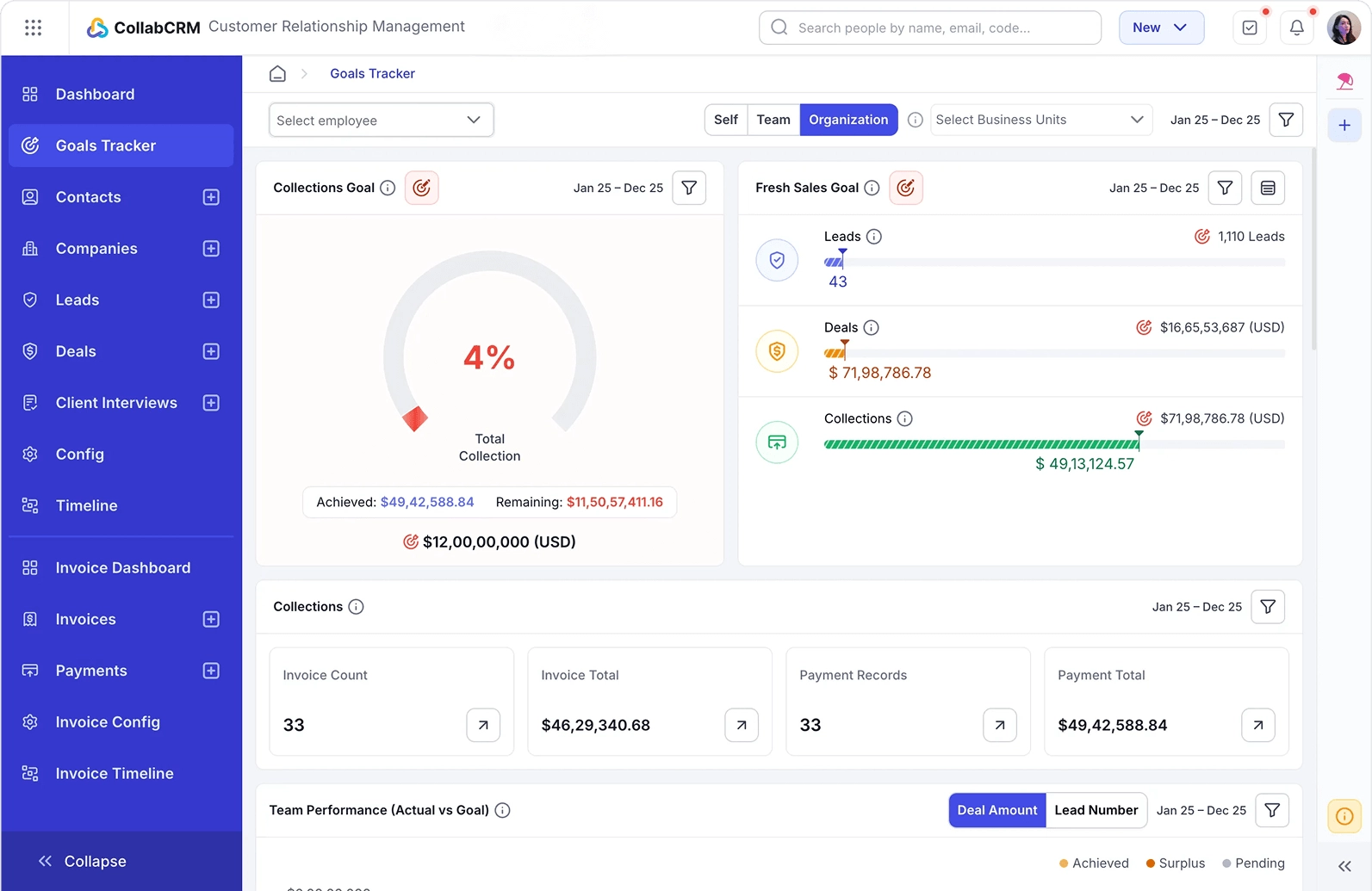Open Collections Goal filter icon

tap(689, 188)
